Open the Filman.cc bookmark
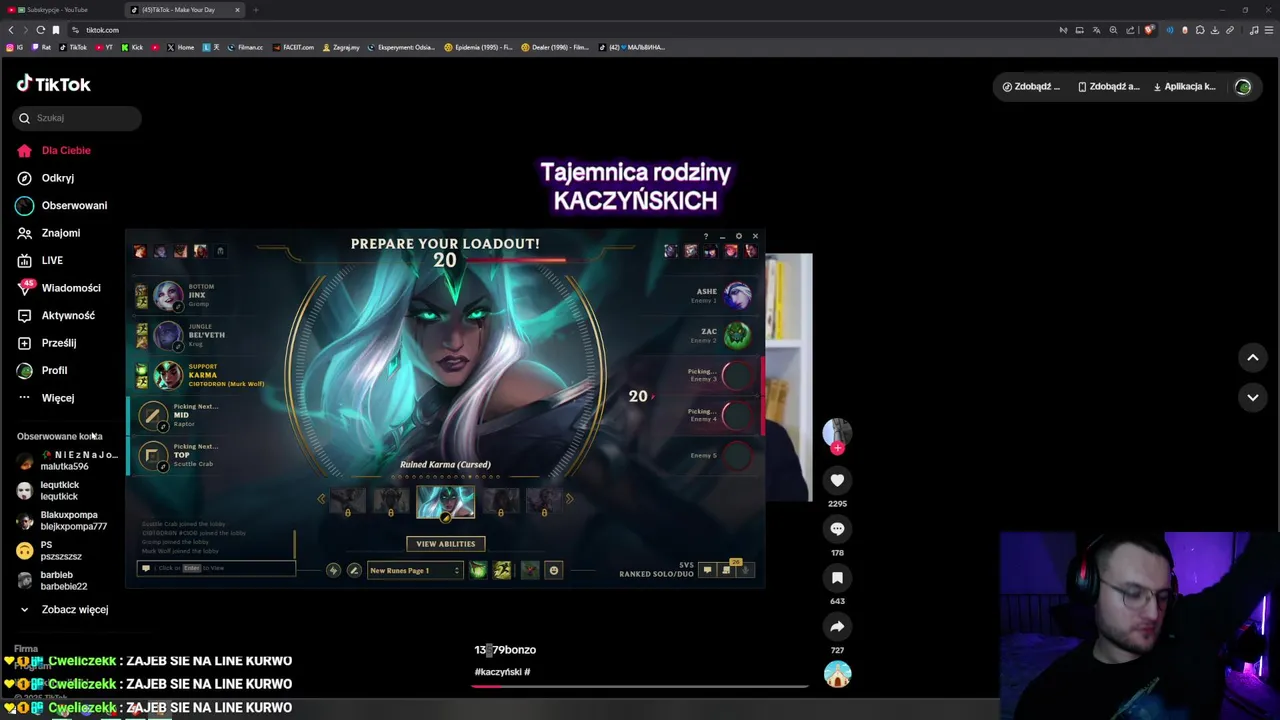 [x=245, y=47]
